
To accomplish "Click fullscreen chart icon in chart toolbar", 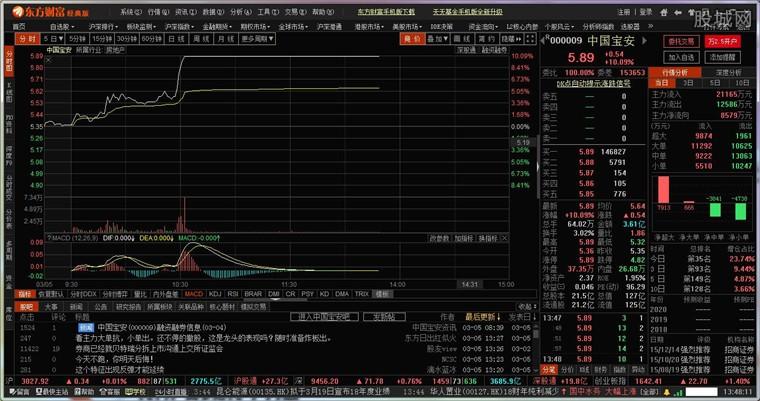I will 531,39.
